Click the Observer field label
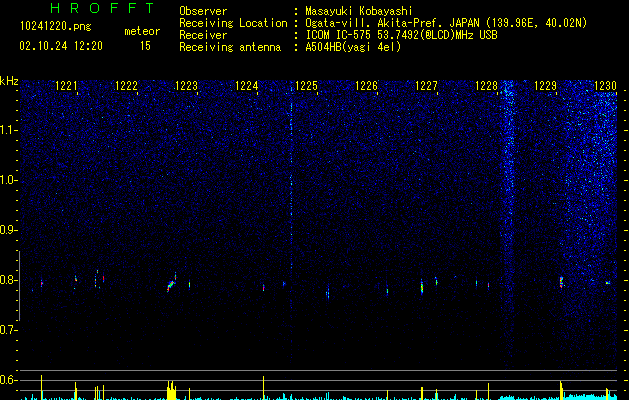This screenshot has height=400, width=629. click(203, 11)
